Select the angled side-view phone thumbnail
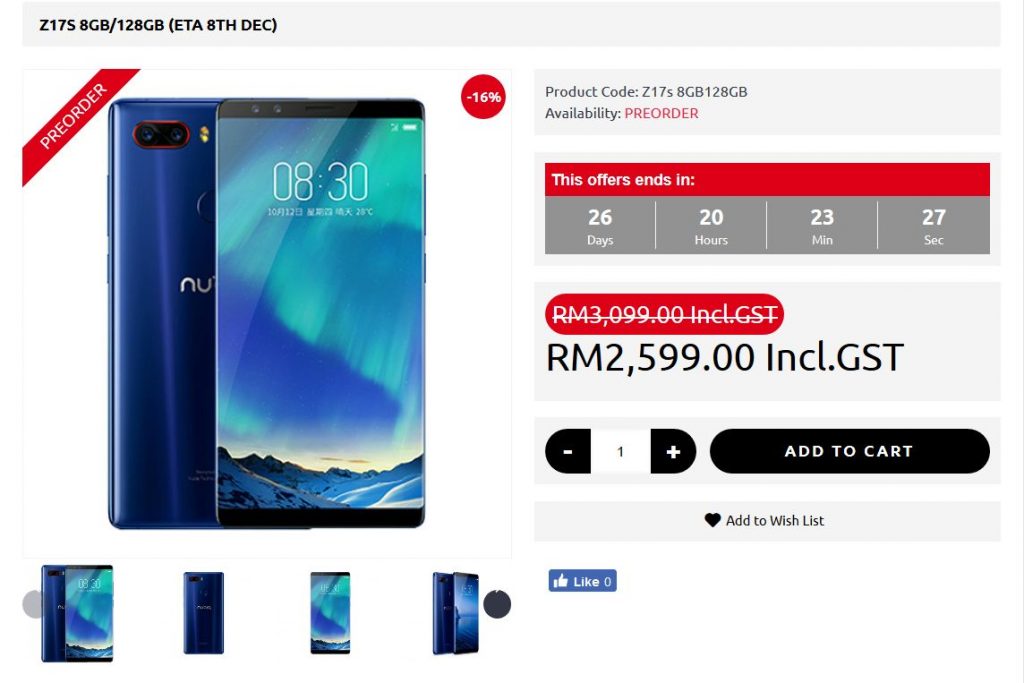Viewport: 1024px width, 683px height. [x=455, y=613]
